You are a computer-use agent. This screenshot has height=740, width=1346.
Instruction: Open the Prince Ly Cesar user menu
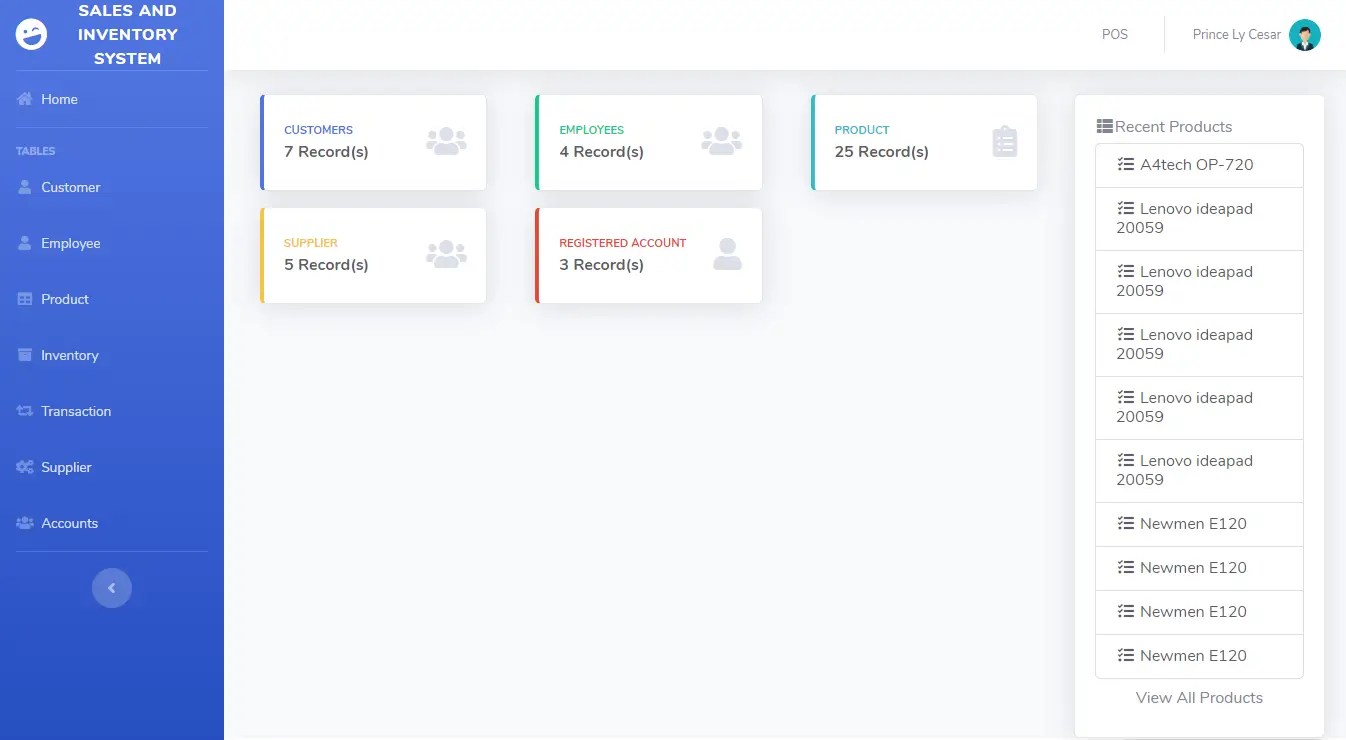click(1236, 35)
